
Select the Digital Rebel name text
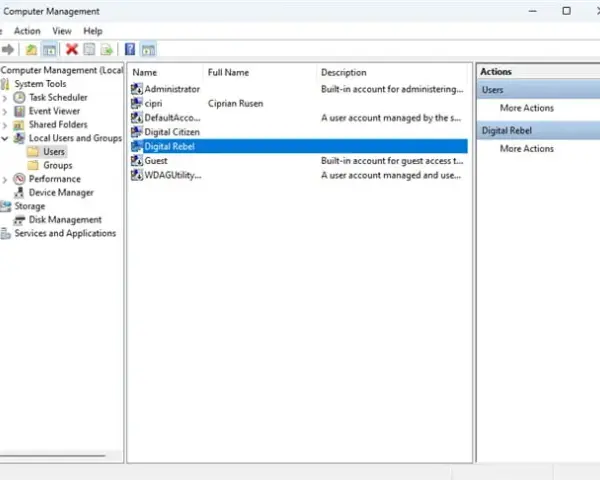pyautogui.click(x=170, y=146)
